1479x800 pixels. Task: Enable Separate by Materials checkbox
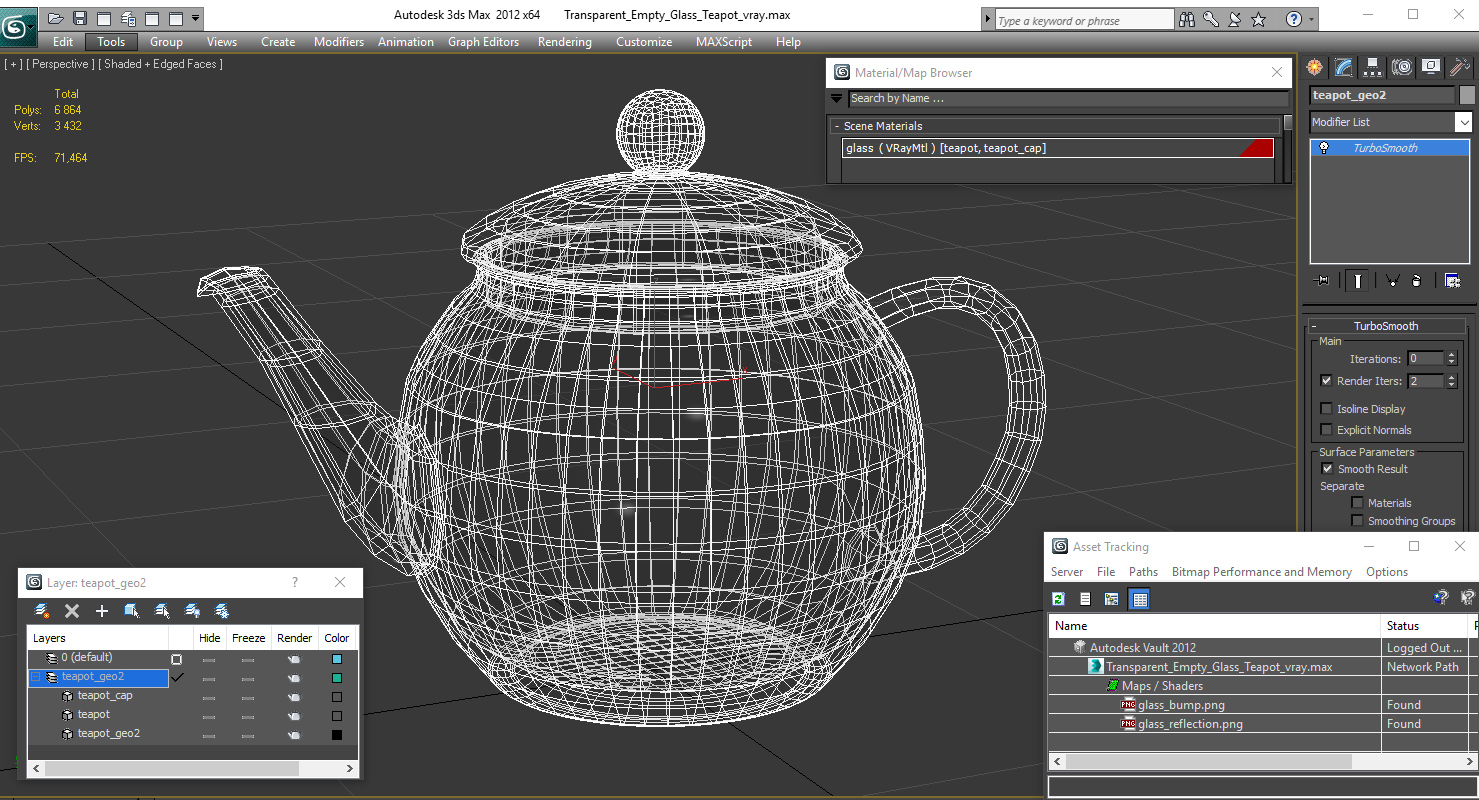coord(1357,503)
